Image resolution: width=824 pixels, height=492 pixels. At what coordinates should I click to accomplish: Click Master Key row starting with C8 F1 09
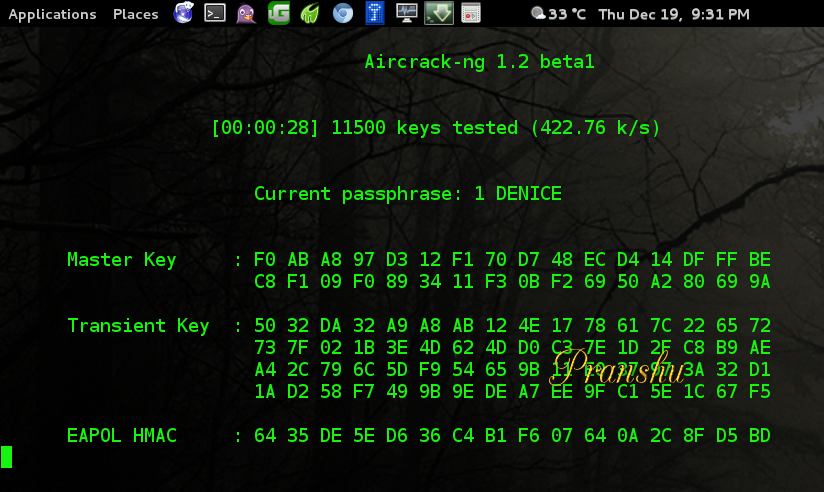(512, 282)
